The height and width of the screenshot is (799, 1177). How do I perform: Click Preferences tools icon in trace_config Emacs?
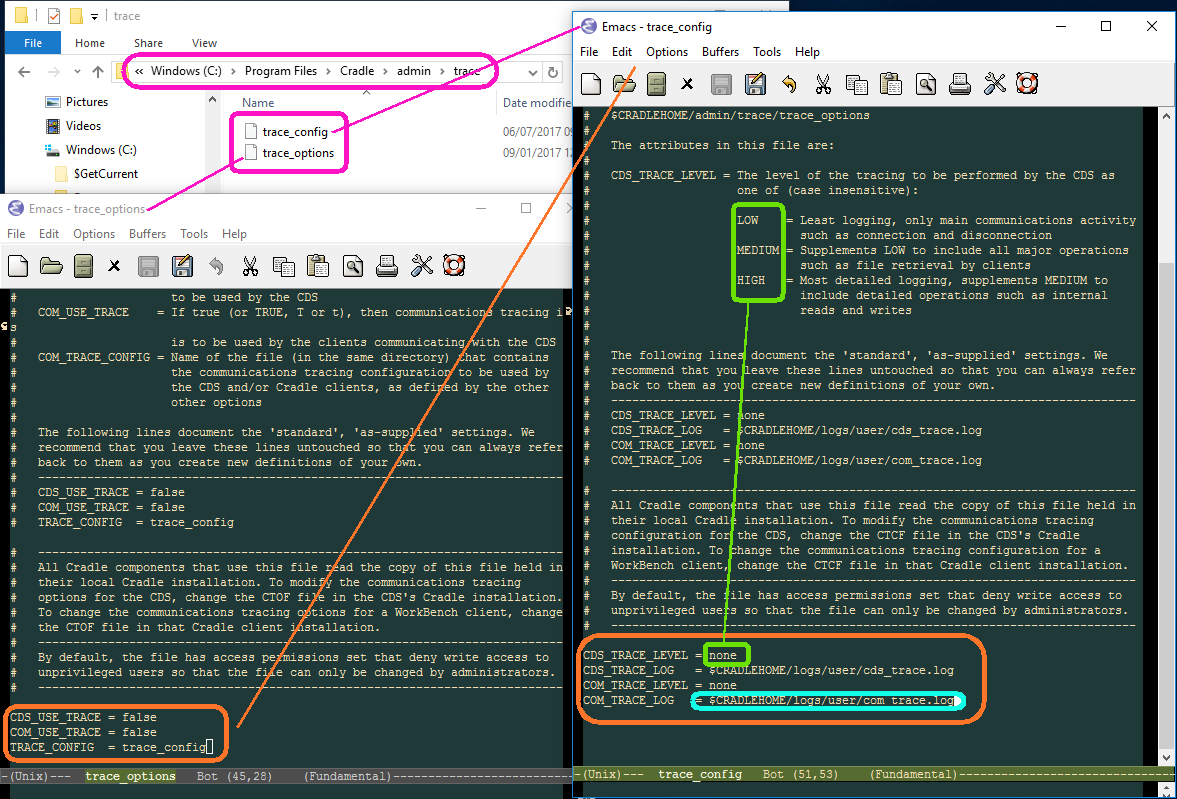994,84
